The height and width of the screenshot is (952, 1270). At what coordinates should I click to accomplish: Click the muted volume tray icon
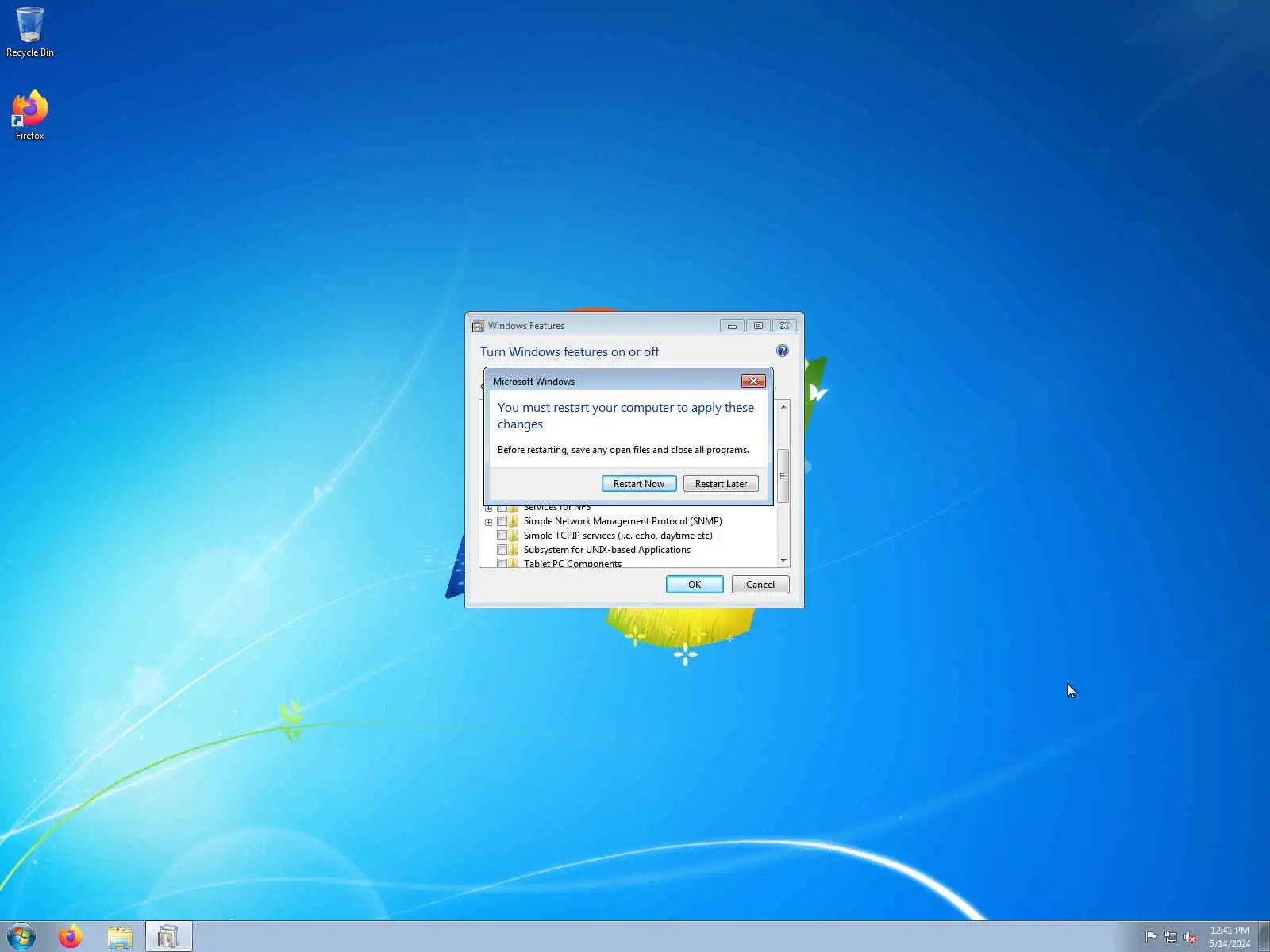pyautogui.click(x=1191, y=937)
